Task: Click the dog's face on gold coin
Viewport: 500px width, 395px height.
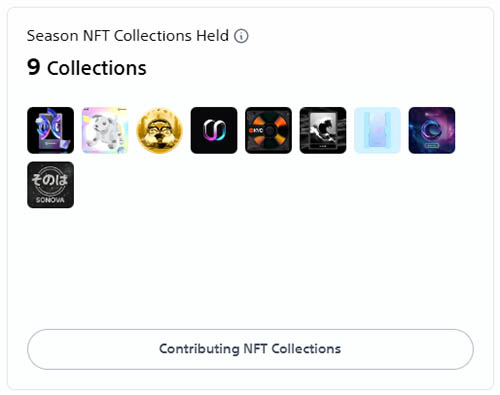Action: (160, 131)
